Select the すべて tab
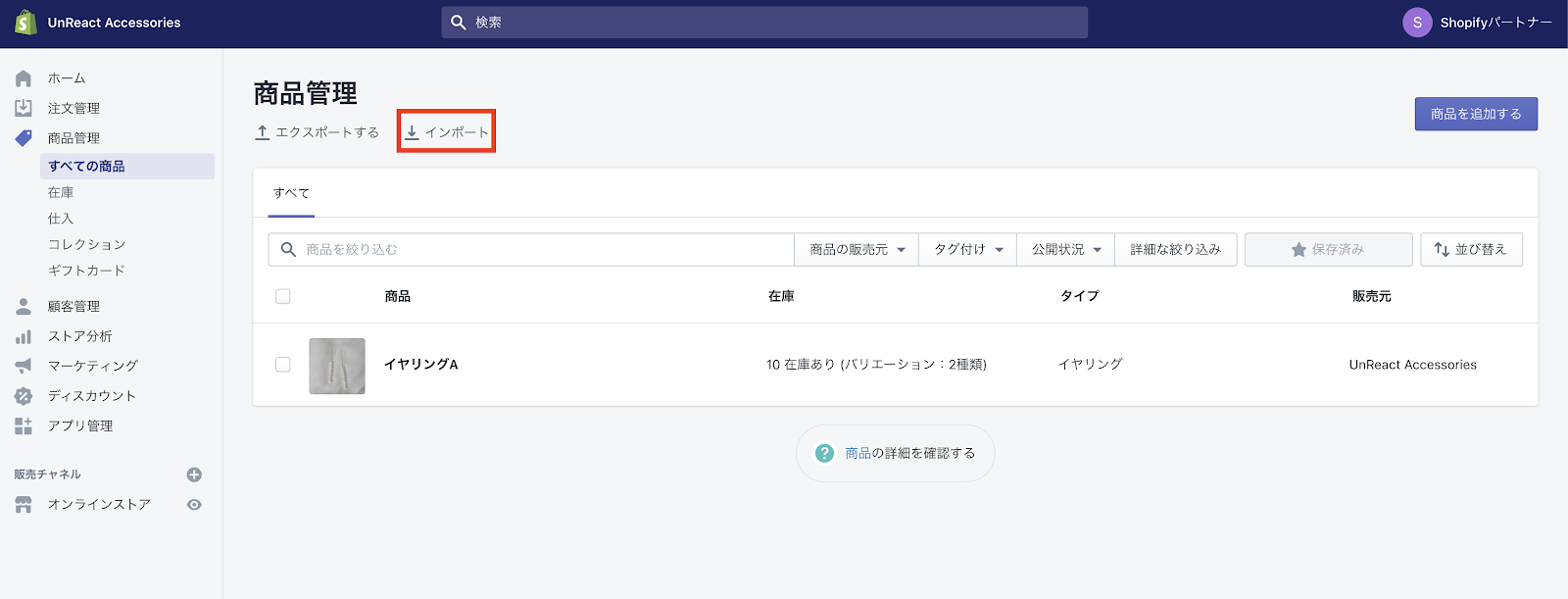Viewport: 1568px width, 599px height. coord(291,193)
